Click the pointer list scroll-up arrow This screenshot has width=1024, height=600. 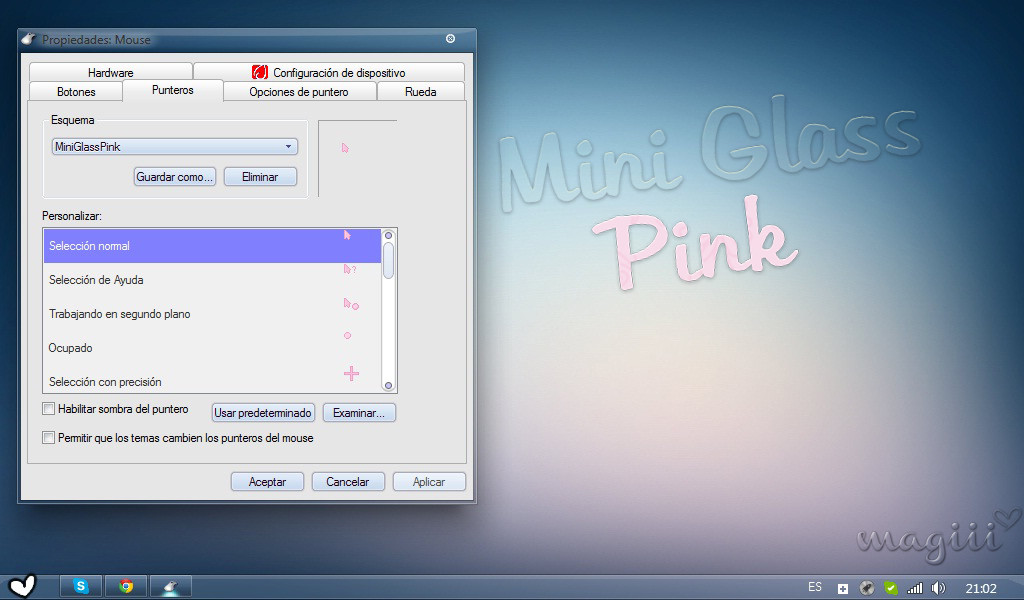tap(389, 235)
